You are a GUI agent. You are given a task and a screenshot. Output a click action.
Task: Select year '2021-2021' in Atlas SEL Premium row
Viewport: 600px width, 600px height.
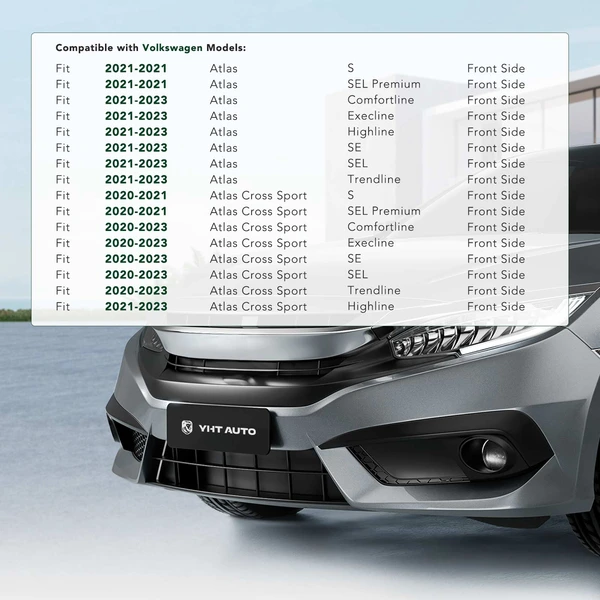(136, 84)
